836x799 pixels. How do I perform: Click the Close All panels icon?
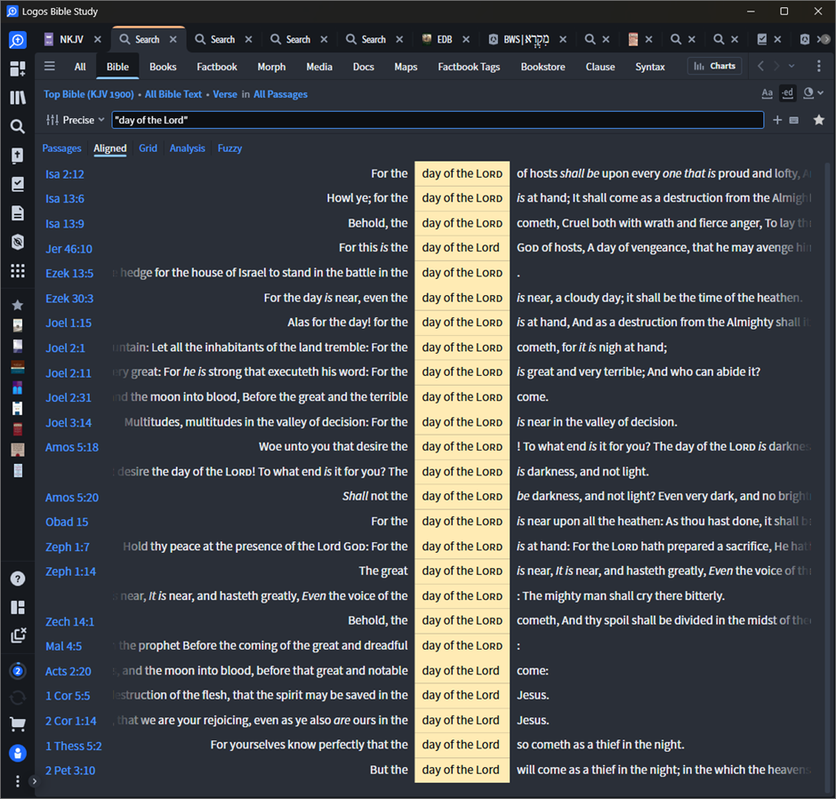pyautogui.click(x=18, y=635)
